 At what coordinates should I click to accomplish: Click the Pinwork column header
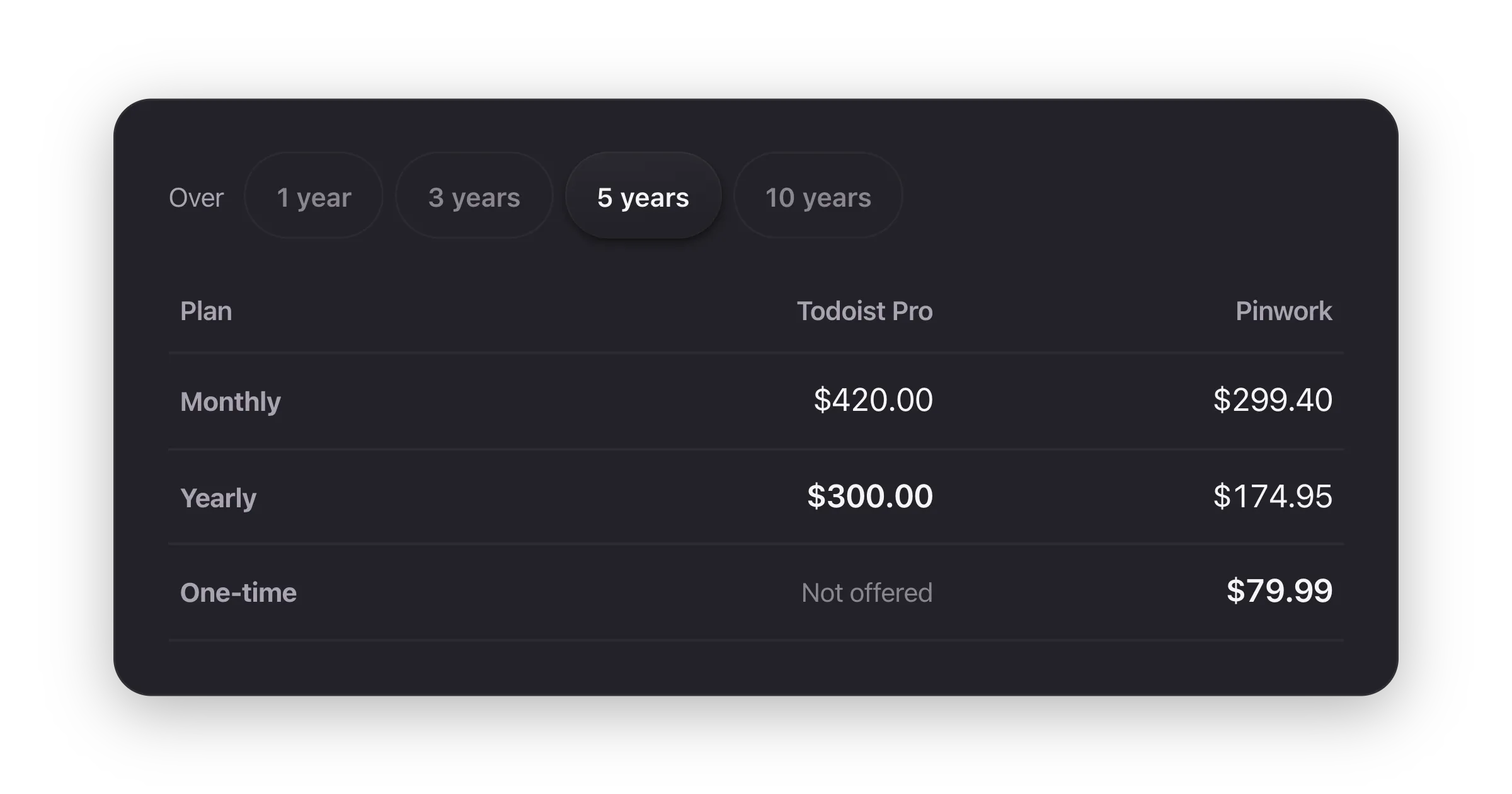coord(1284,311)
